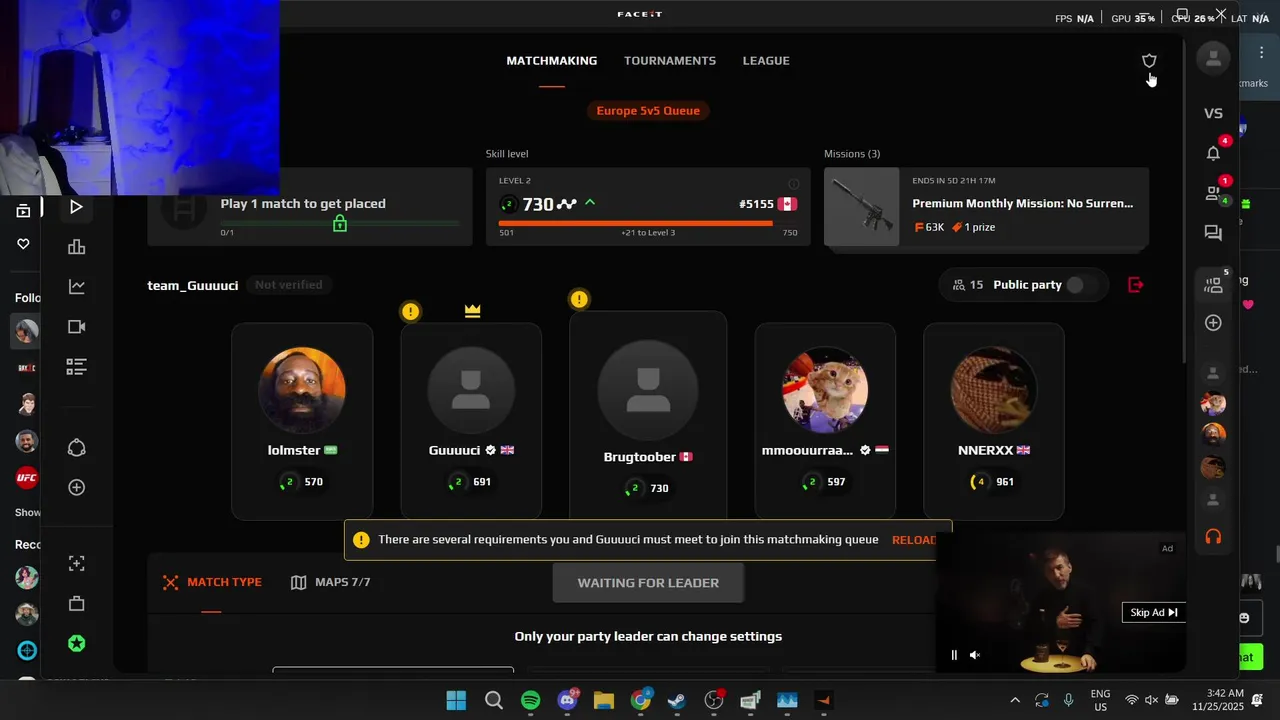
Task: Open Steam from the taskbar
Action: tap(677, 700)
